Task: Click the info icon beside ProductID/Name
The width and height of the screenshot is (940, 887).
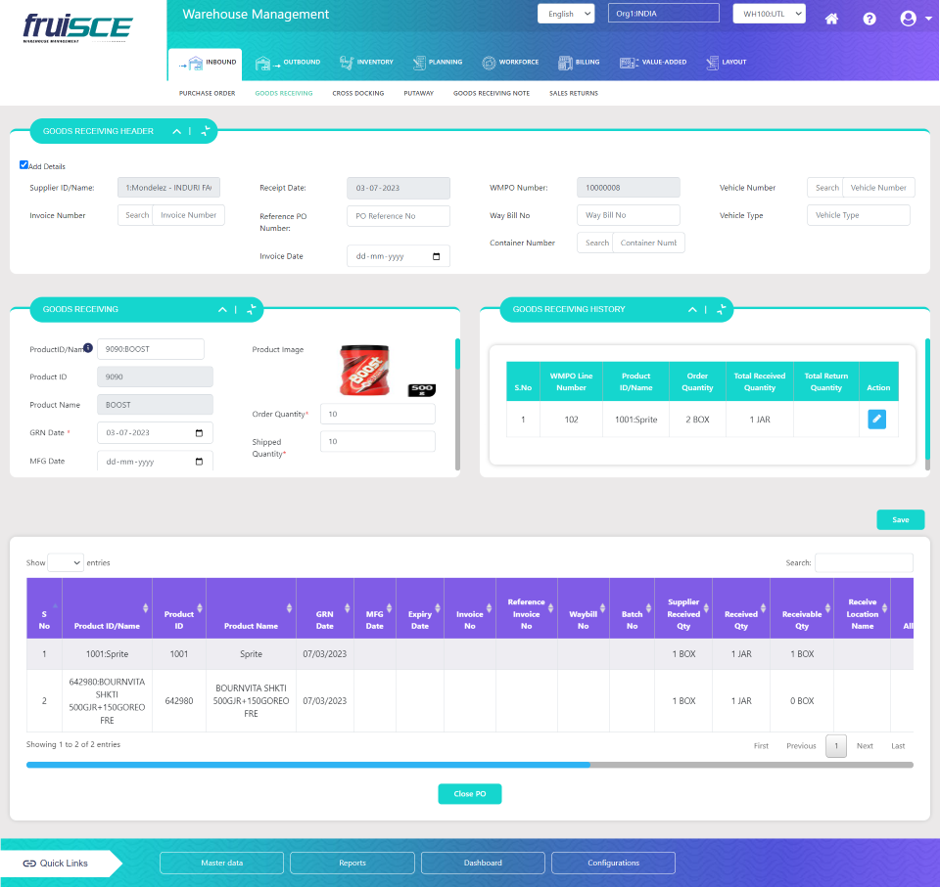Action: click(88, 348)
